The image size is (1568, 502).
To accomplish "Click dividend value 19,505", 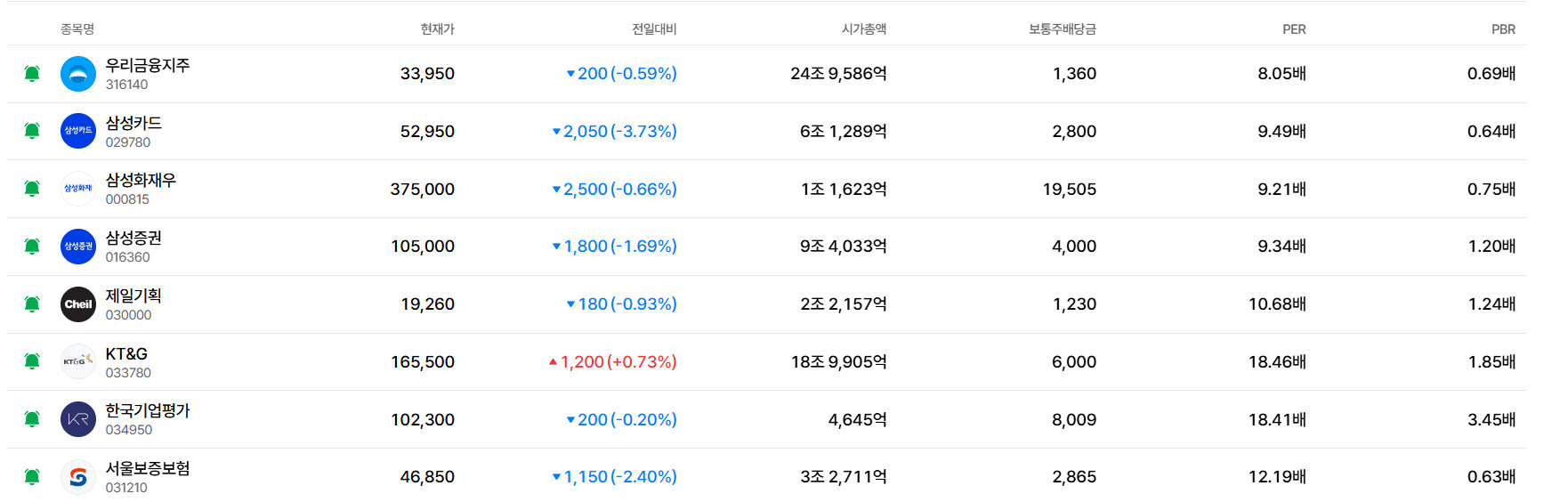I will [x=1070, y=190].
